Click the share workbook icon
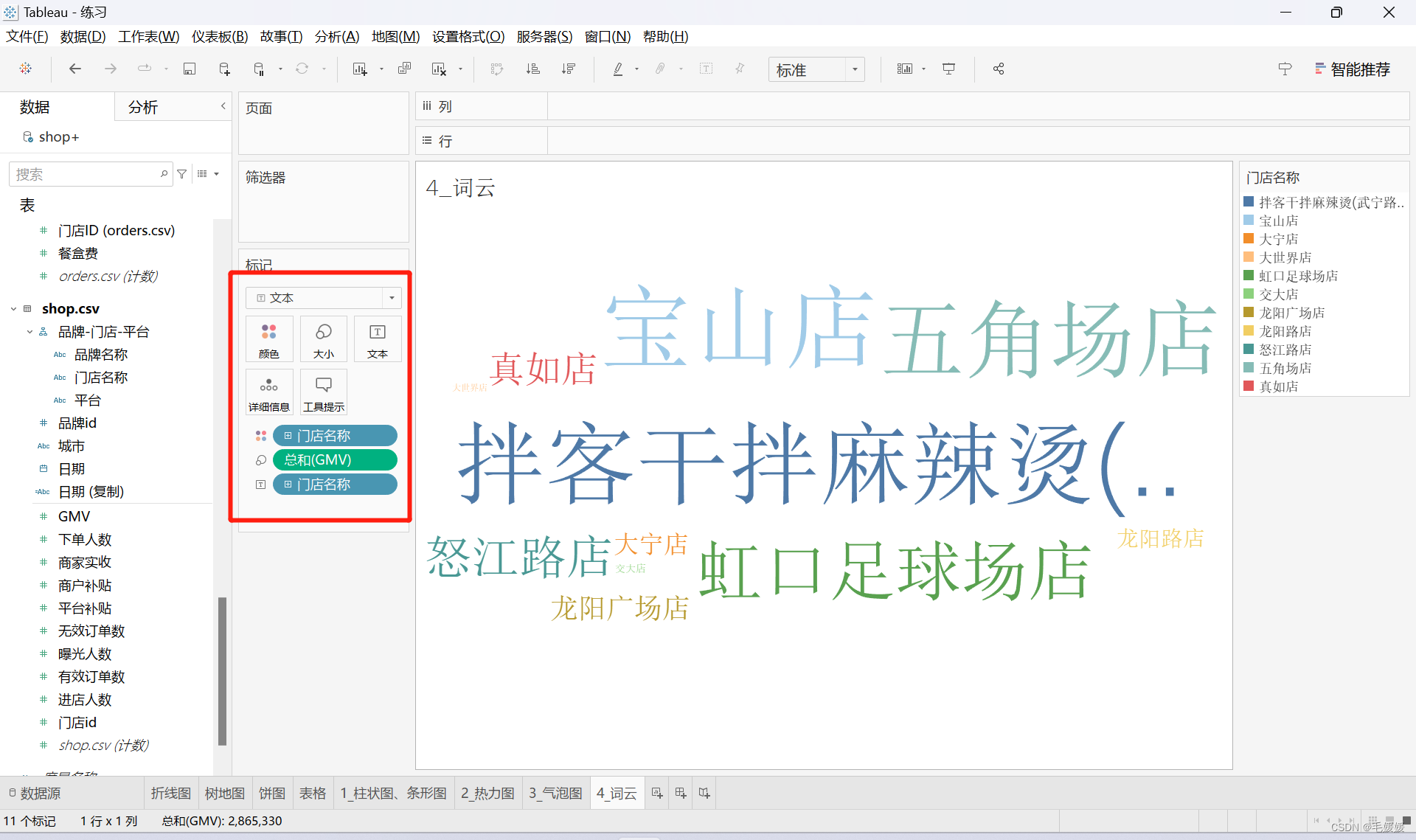1416x840 pixels. [999, 69]
